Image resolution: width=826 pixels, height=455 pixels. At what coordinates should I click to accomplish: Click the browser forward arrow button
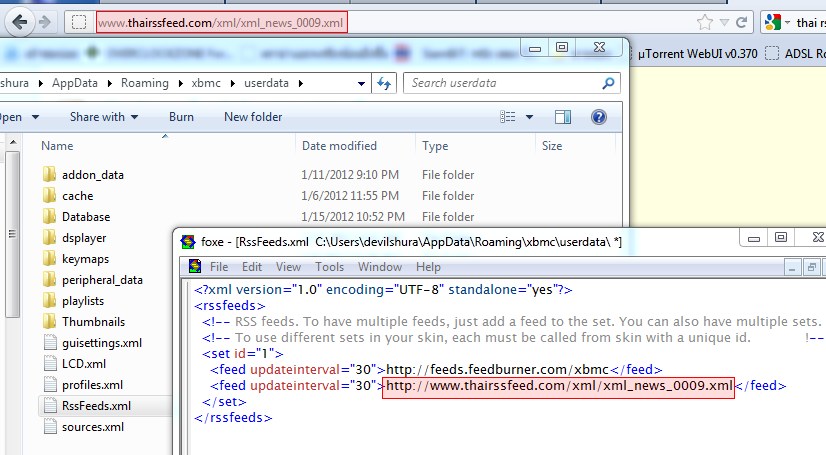point(45,22)
